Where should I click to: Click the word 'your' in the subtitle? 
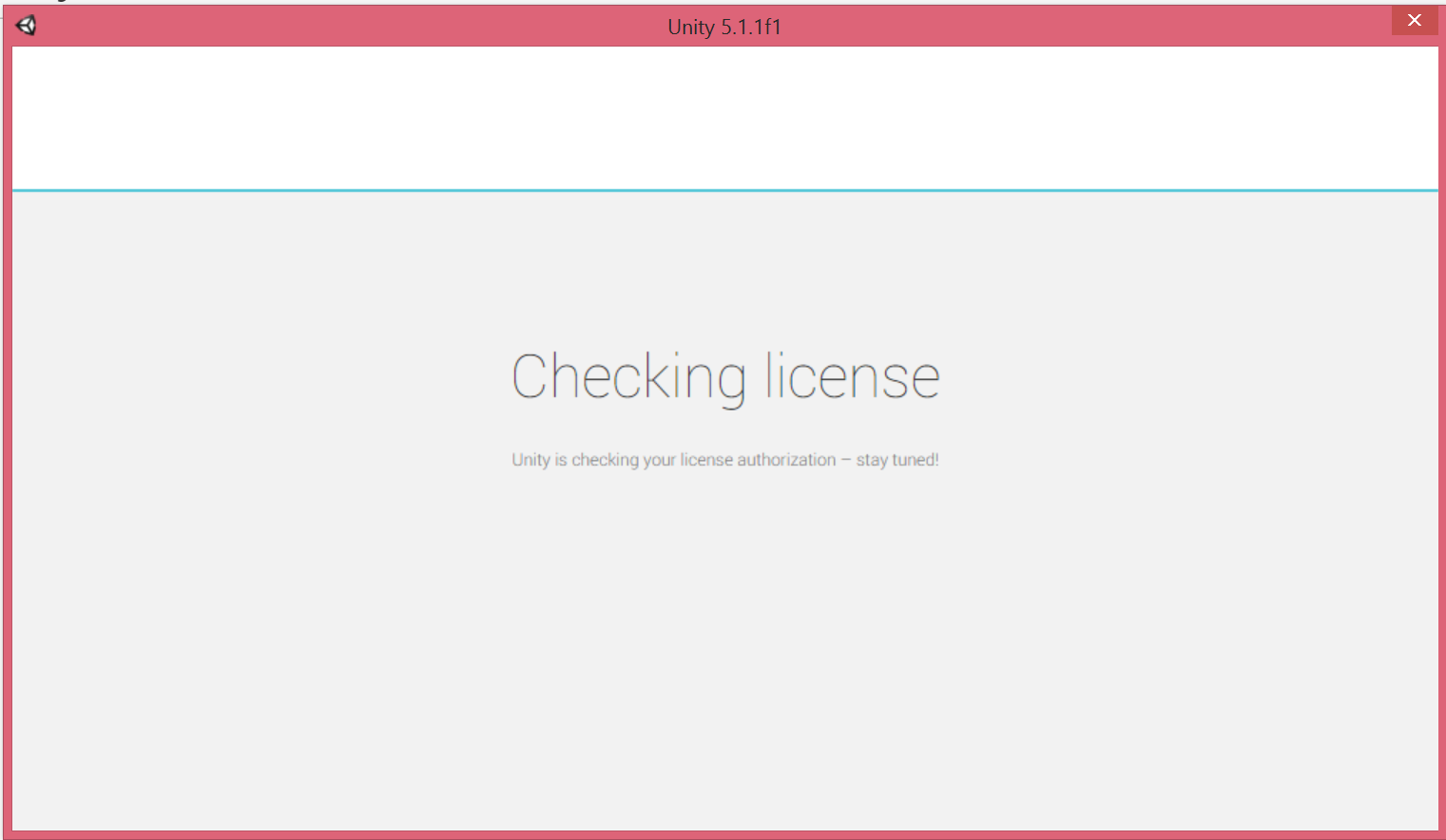pyautogui.click(x=659, y=460)
